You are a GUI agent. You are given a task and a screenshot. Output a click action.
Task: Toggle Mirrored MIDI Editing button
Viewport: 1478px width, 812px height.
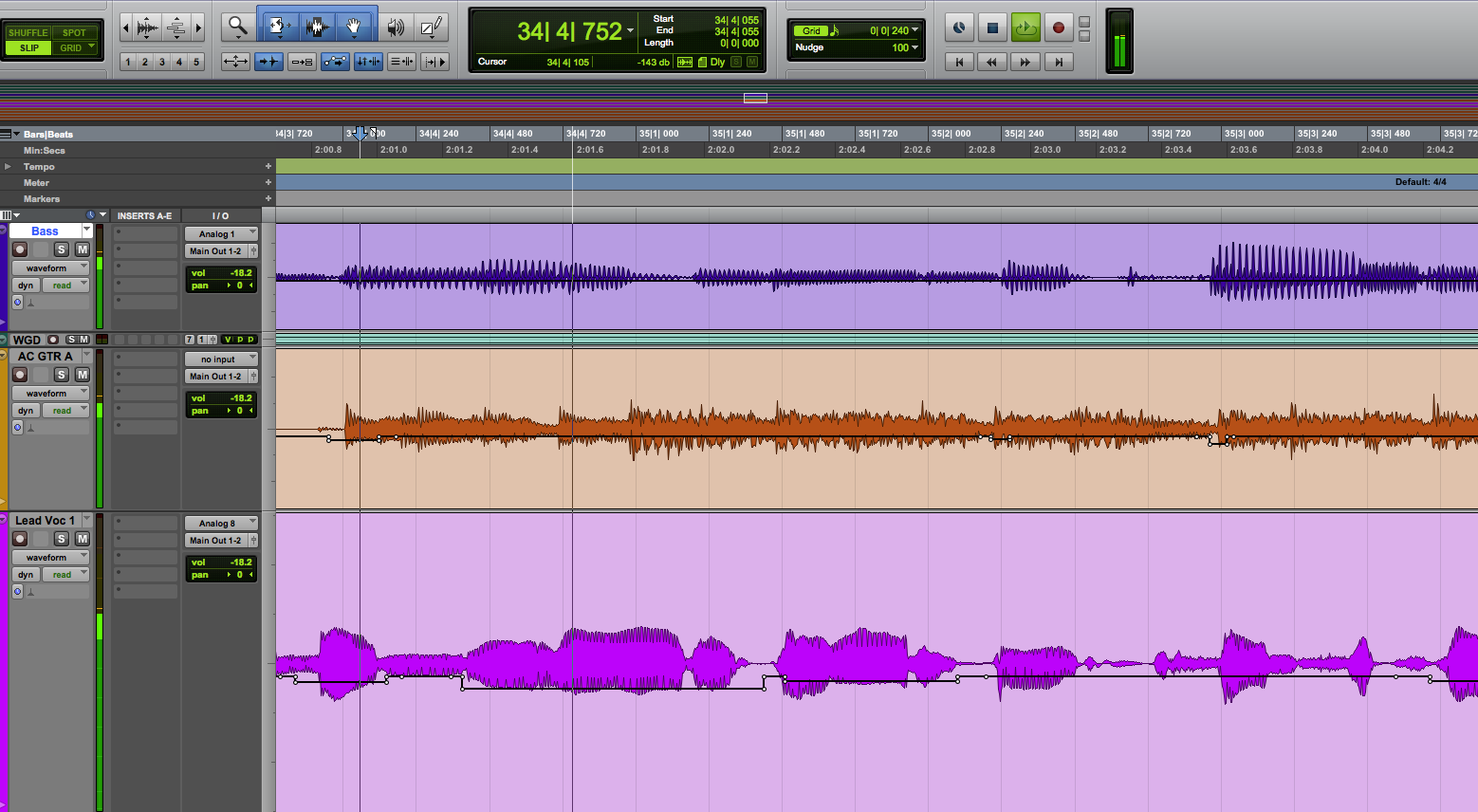[x=303, y=62]
